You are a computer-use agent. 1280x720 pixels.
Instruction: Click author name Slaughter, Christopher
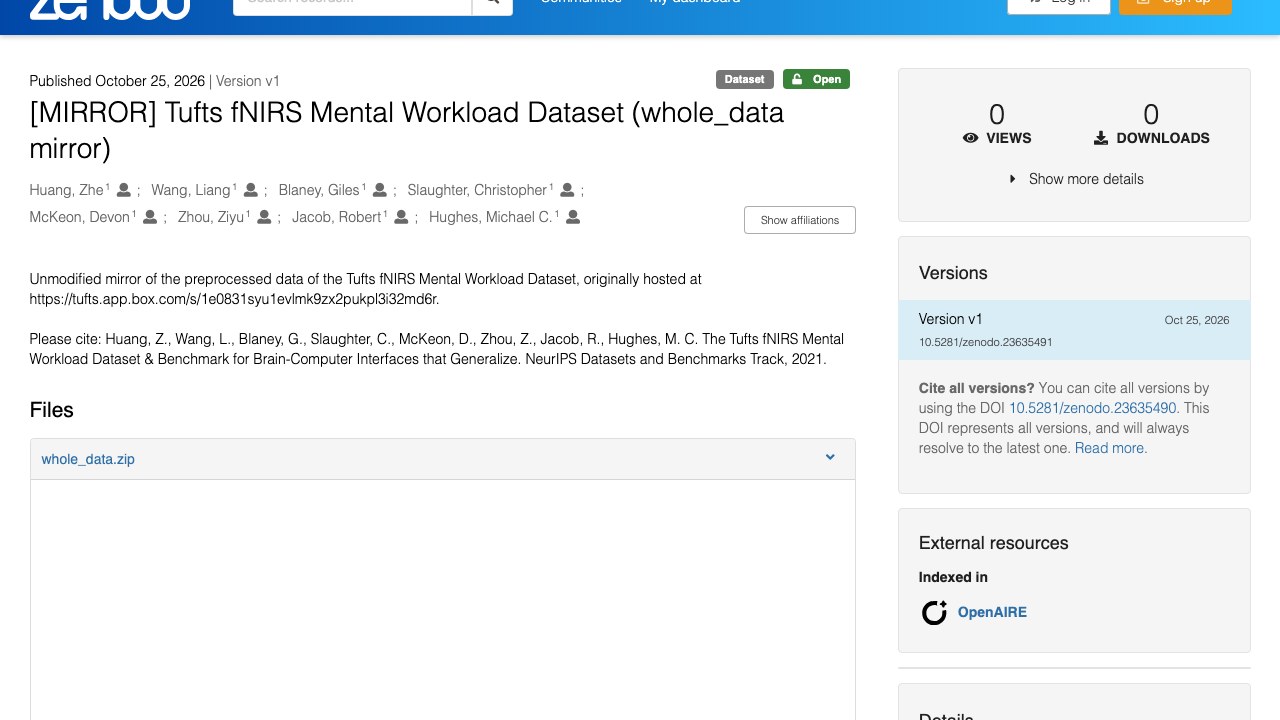pyautogui.click(x=477, y=190)
